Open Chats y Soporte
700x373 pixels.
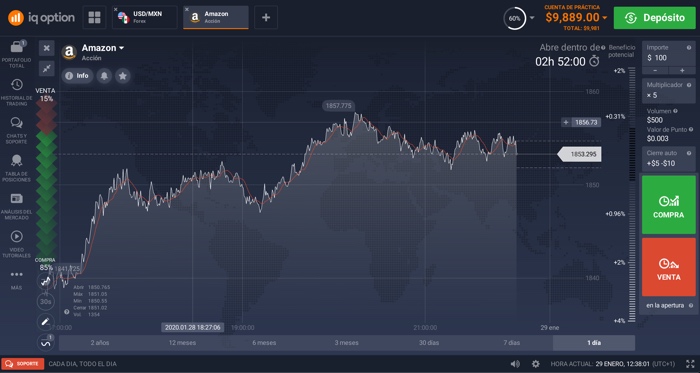pos(17,130)
